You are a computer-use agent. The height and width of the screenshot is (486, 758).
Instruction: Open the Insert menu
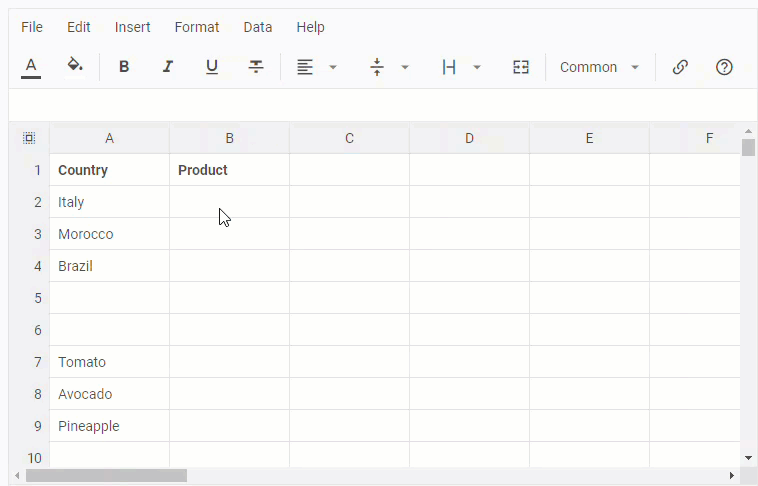pyautogui.click(x=132, y=27)
